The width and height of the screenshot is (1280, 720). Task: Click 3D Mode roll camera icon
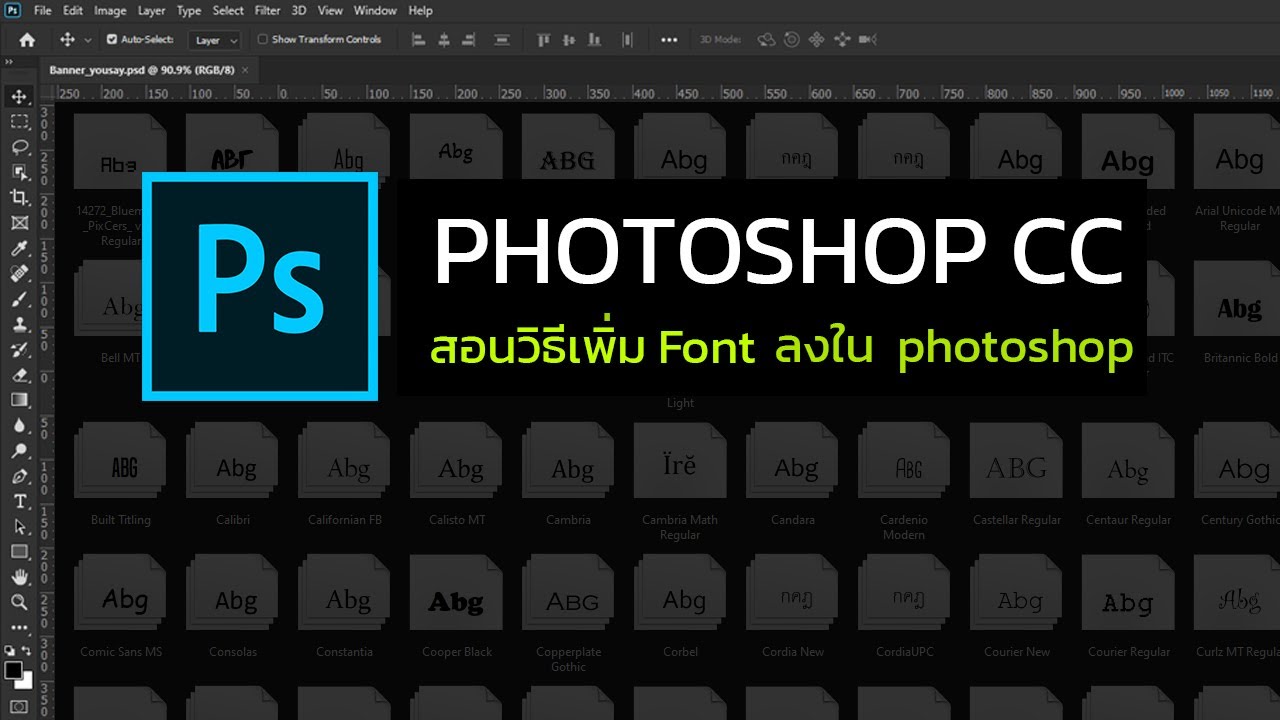[792, 40]
